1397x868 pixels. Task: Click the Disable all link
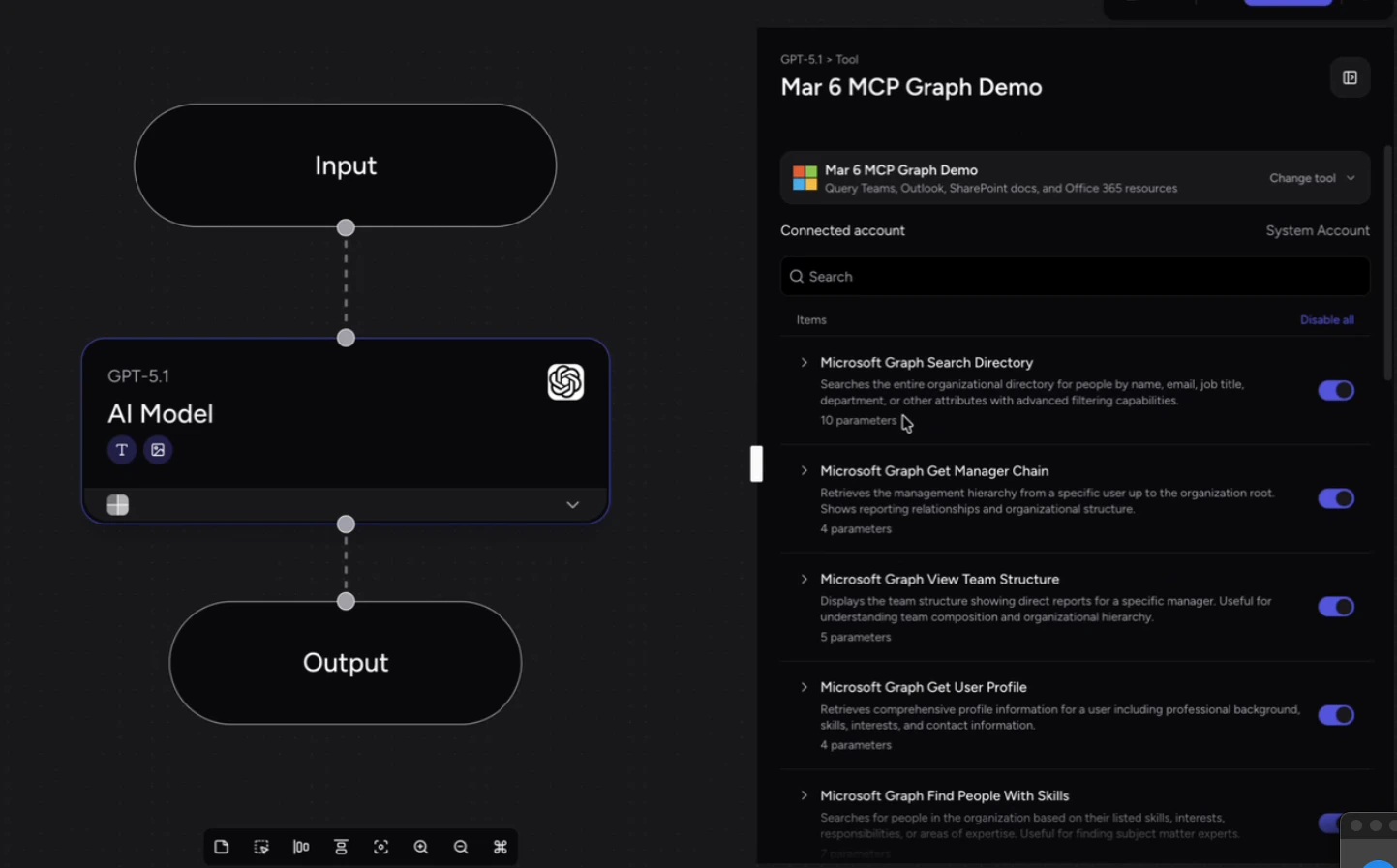1327,319
